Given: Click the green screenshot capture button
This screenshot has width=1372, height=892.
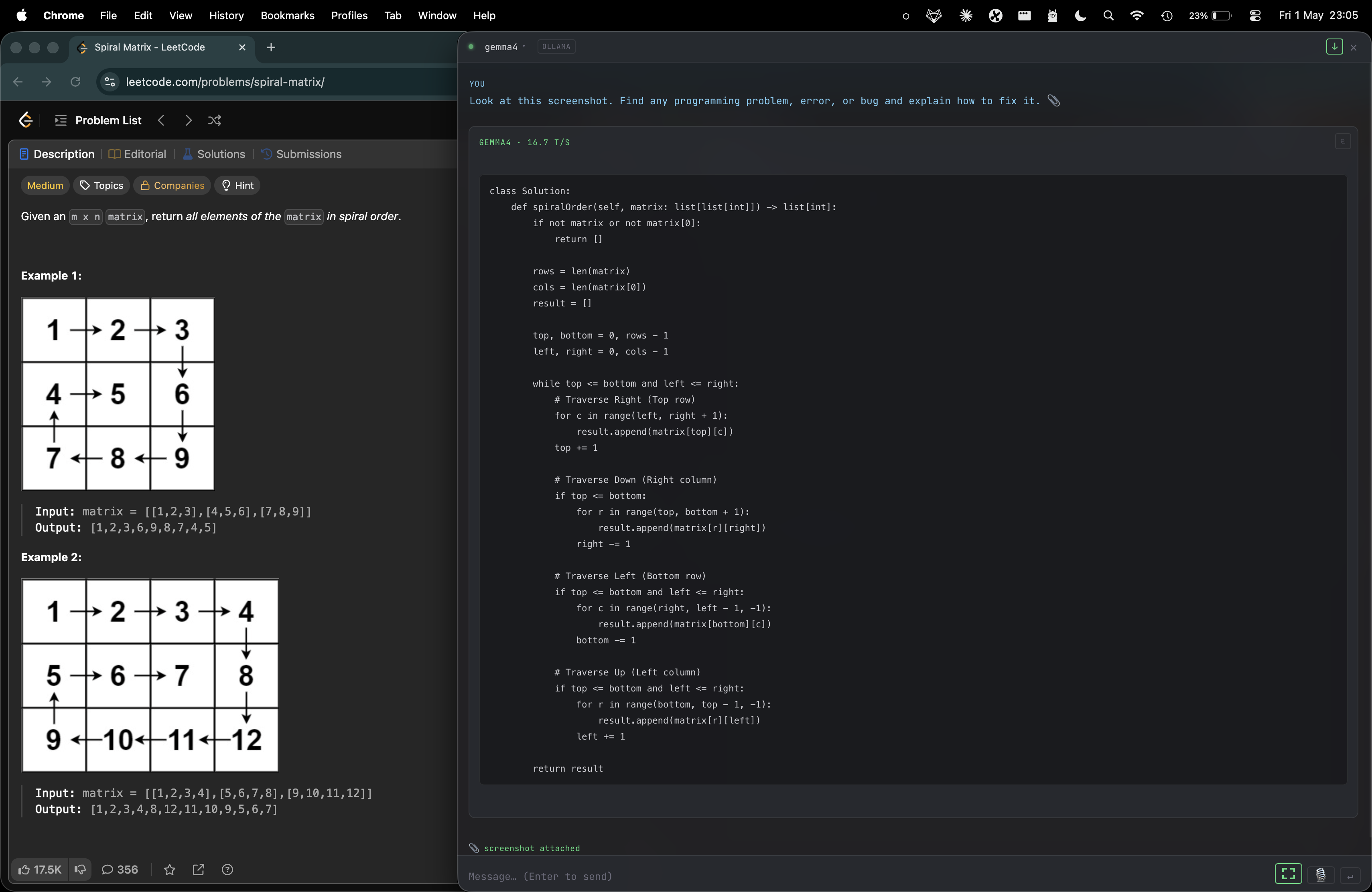Looking at the screenshot, I should click(1288, 874).
